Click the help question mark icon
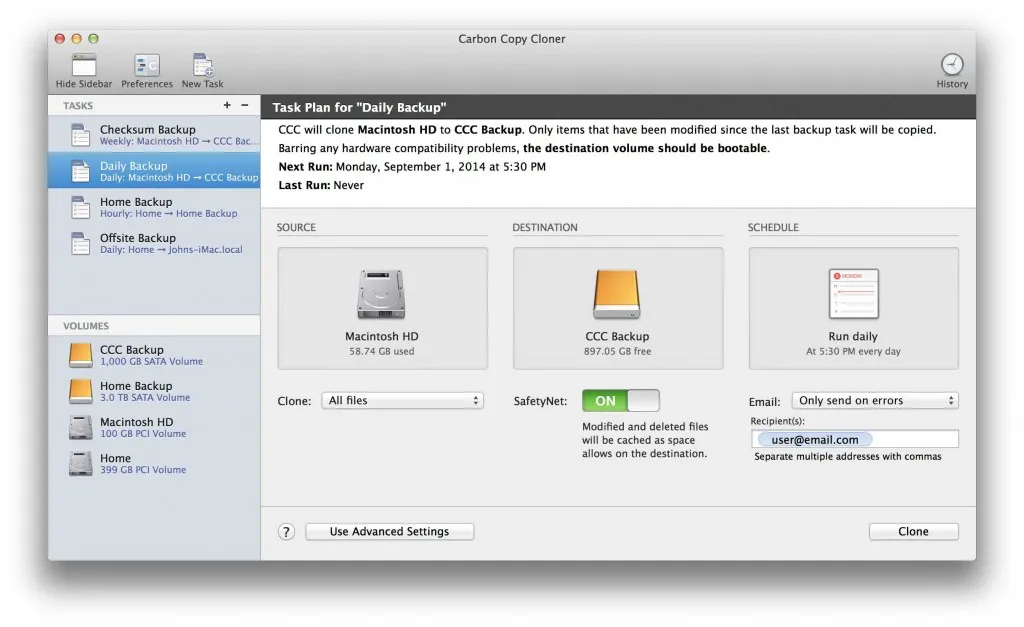The width and height of the screenshot is (1024, 627). (286, 531)
